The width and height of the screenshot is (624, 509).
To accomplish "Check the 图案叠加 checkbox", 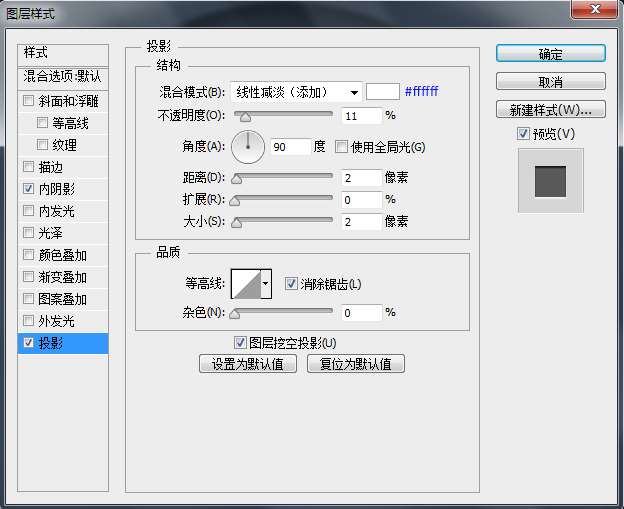I will pos(28,298).
